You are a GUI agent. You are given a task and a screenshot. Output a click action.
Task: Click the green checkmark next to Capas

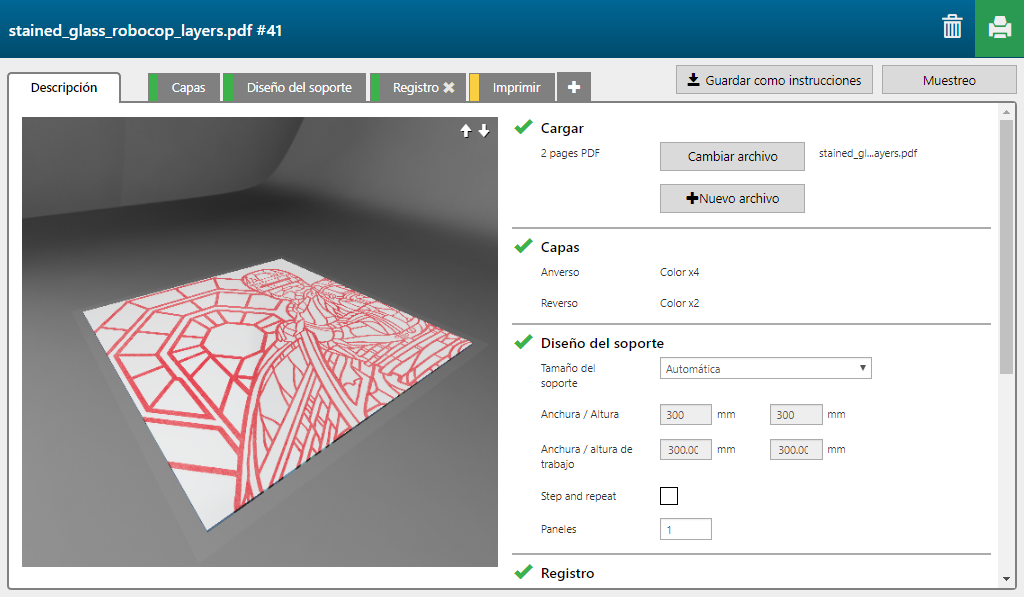click(523, 246)
